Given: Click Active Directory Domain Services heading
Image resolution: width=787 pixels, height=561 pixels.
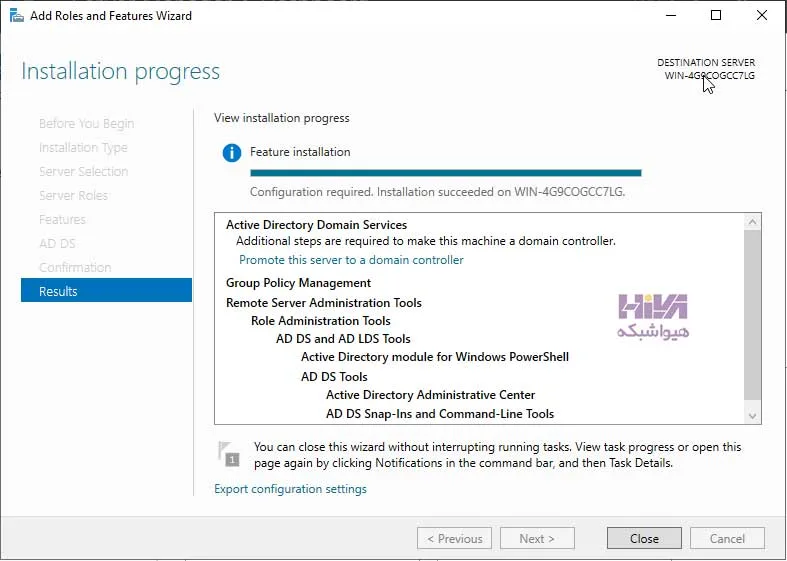Looking at the screenshot, I should coord(316,225).
